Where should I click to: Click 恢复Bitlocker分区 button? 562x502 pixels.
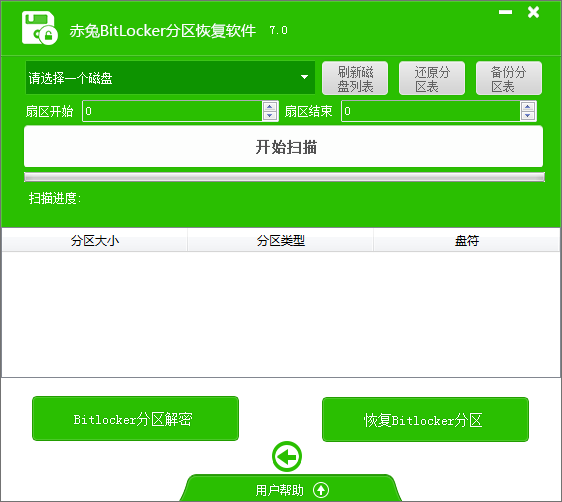(x=425, y=420)
